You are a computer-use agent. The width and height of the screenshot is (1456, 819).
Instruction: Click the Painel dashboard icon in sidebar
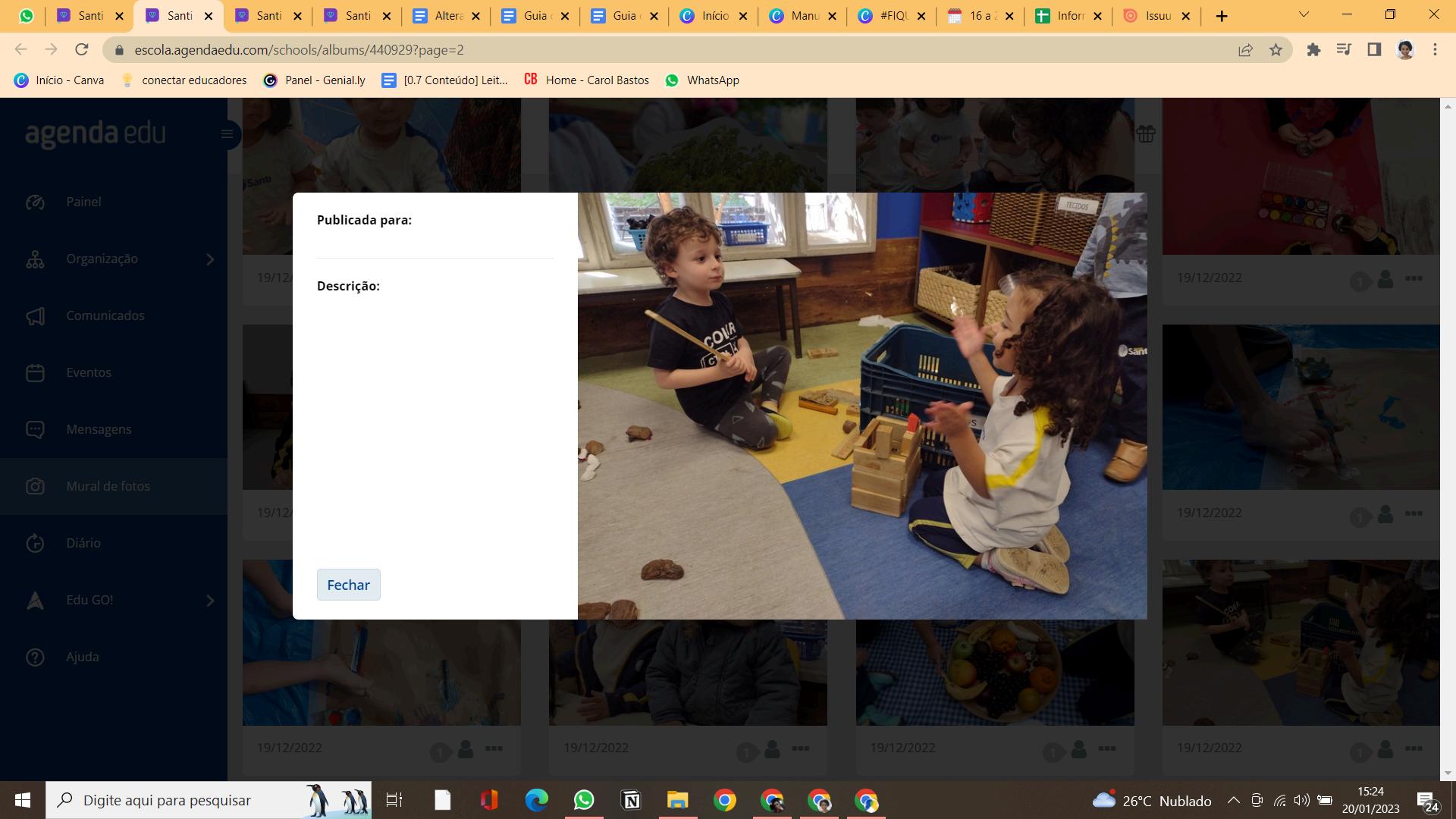pos(35,202)
